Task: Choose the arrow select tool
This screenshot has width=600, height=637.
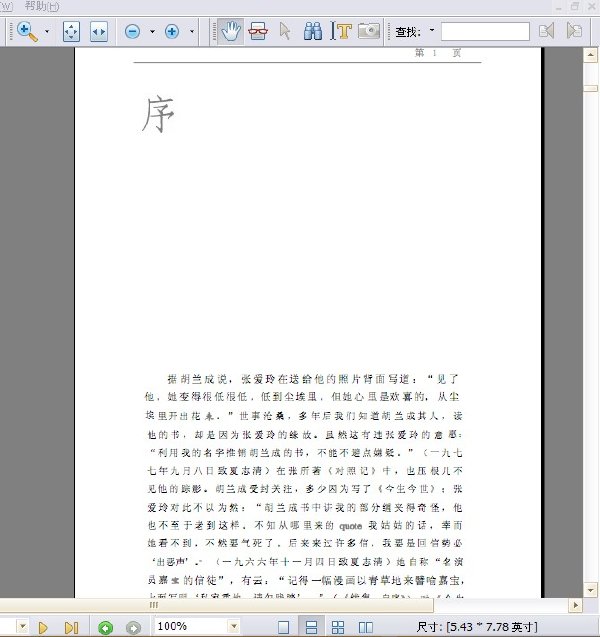Action: pos(285,32)
